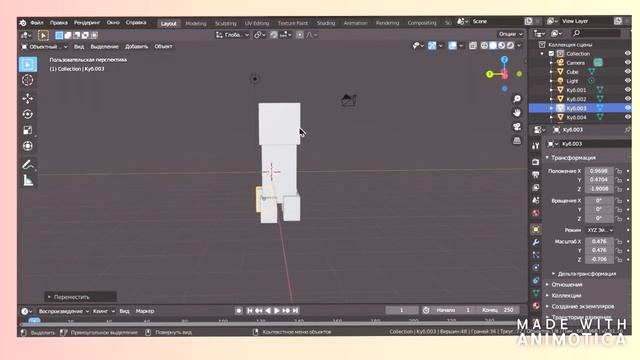This screenshot has width=640, height=360.
Task: Open the Particles properties tab
Action: (x=536, y=255)
